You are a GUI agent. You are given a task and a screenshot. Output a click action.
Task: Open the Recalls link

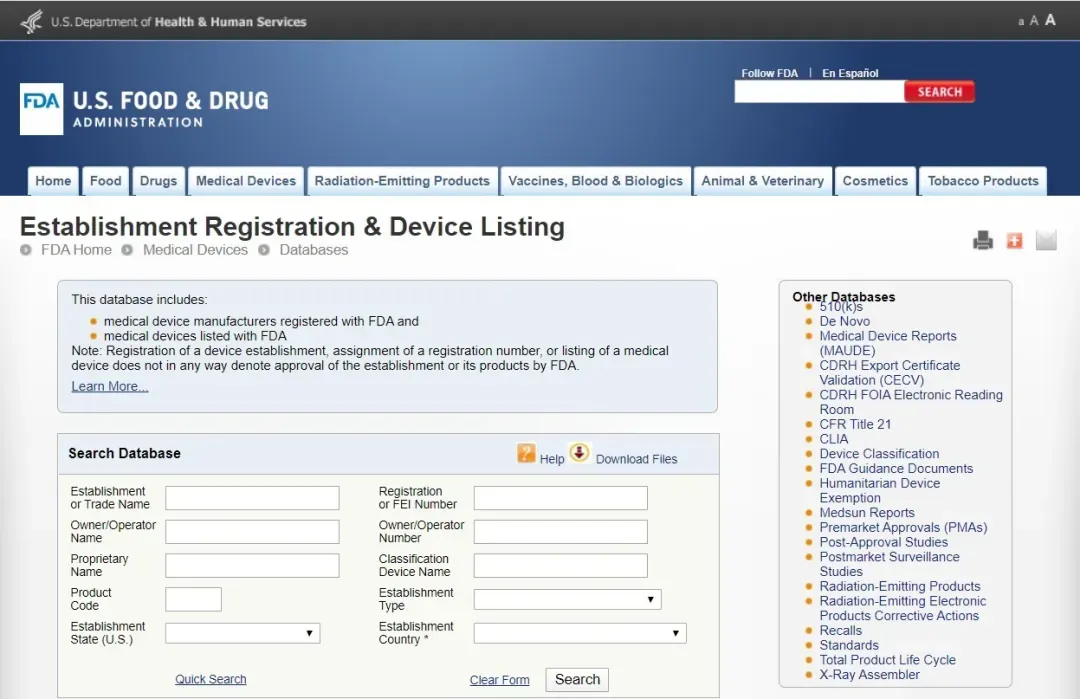(x=840, y=631)
